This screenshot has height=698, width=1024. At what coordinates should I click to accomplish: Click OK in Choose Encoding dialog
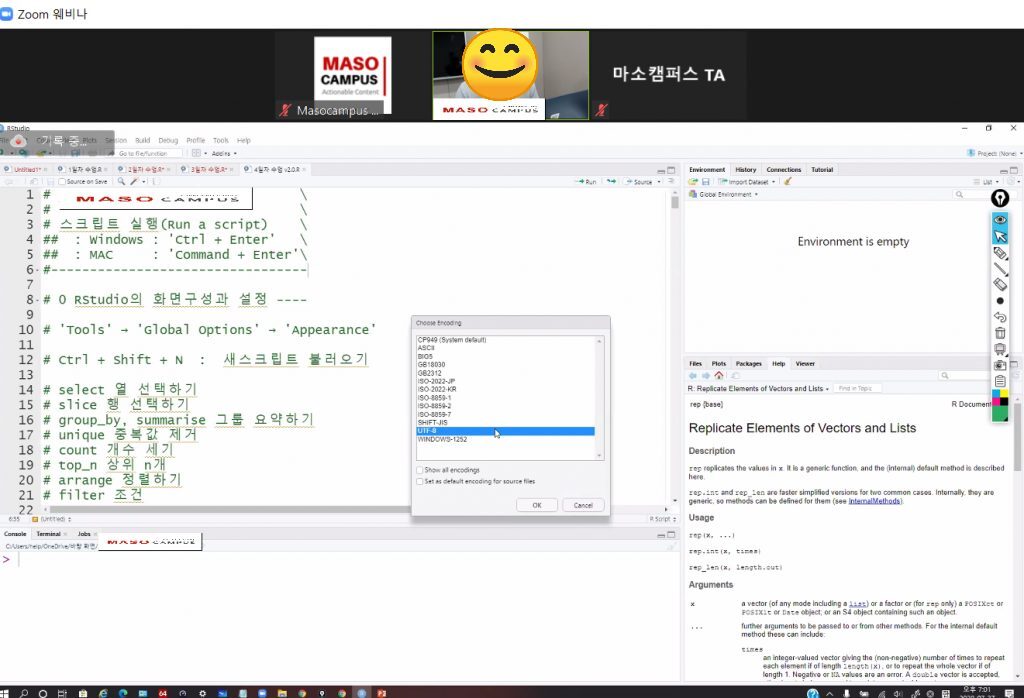(537, 505)
